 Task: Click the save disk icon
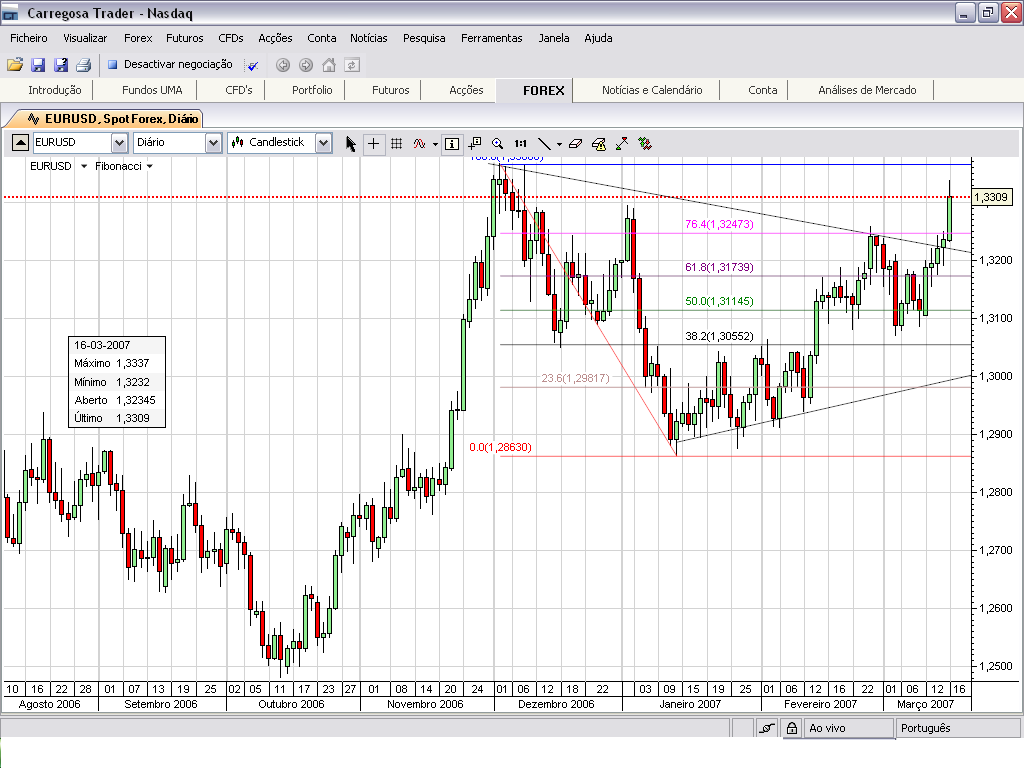point(38,65)
